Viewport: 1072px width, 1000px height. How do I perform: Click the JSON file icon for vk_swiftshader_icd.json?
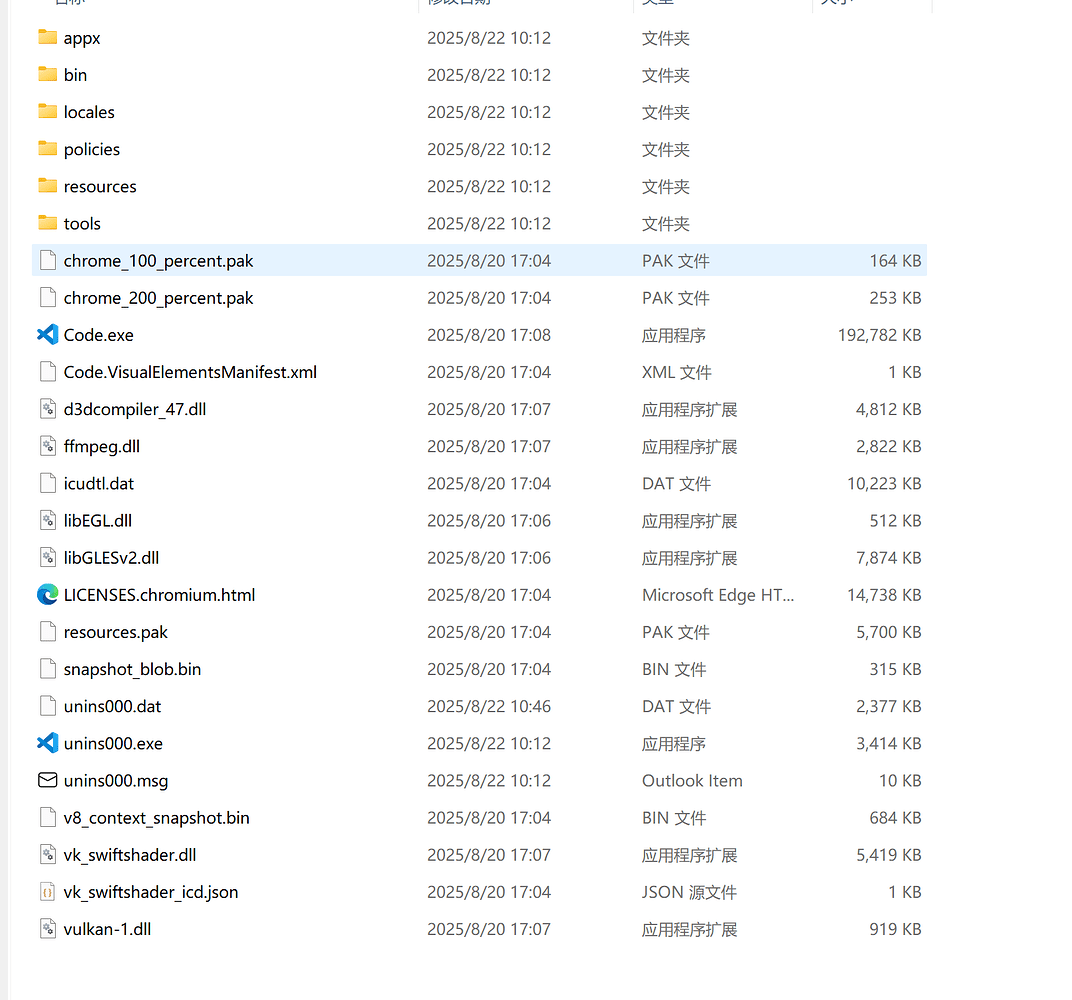(x=47, y=891)
